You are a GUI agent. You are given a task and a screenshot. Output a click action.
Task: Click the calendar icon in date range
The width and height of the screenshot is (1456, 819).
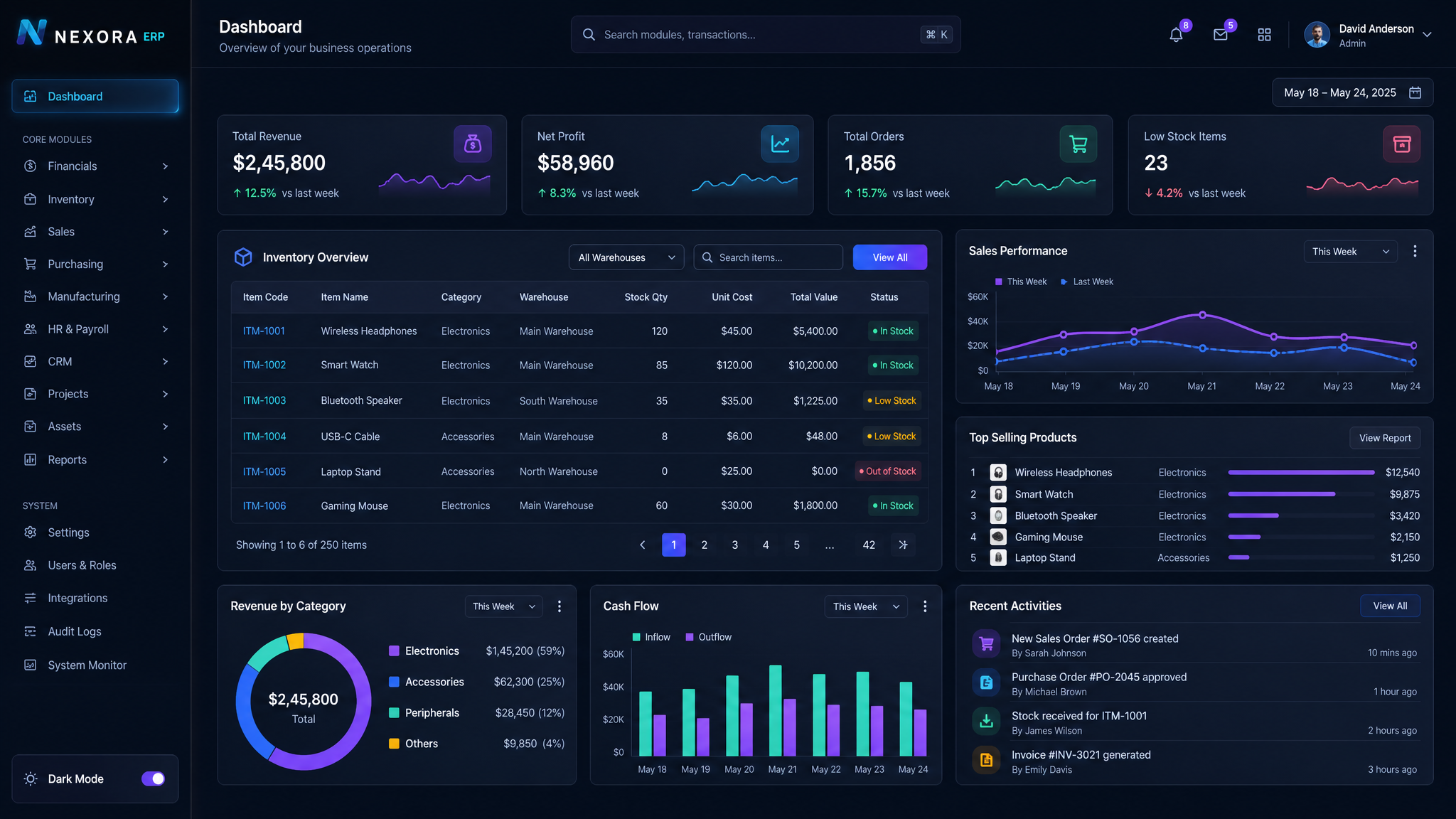1415,92
